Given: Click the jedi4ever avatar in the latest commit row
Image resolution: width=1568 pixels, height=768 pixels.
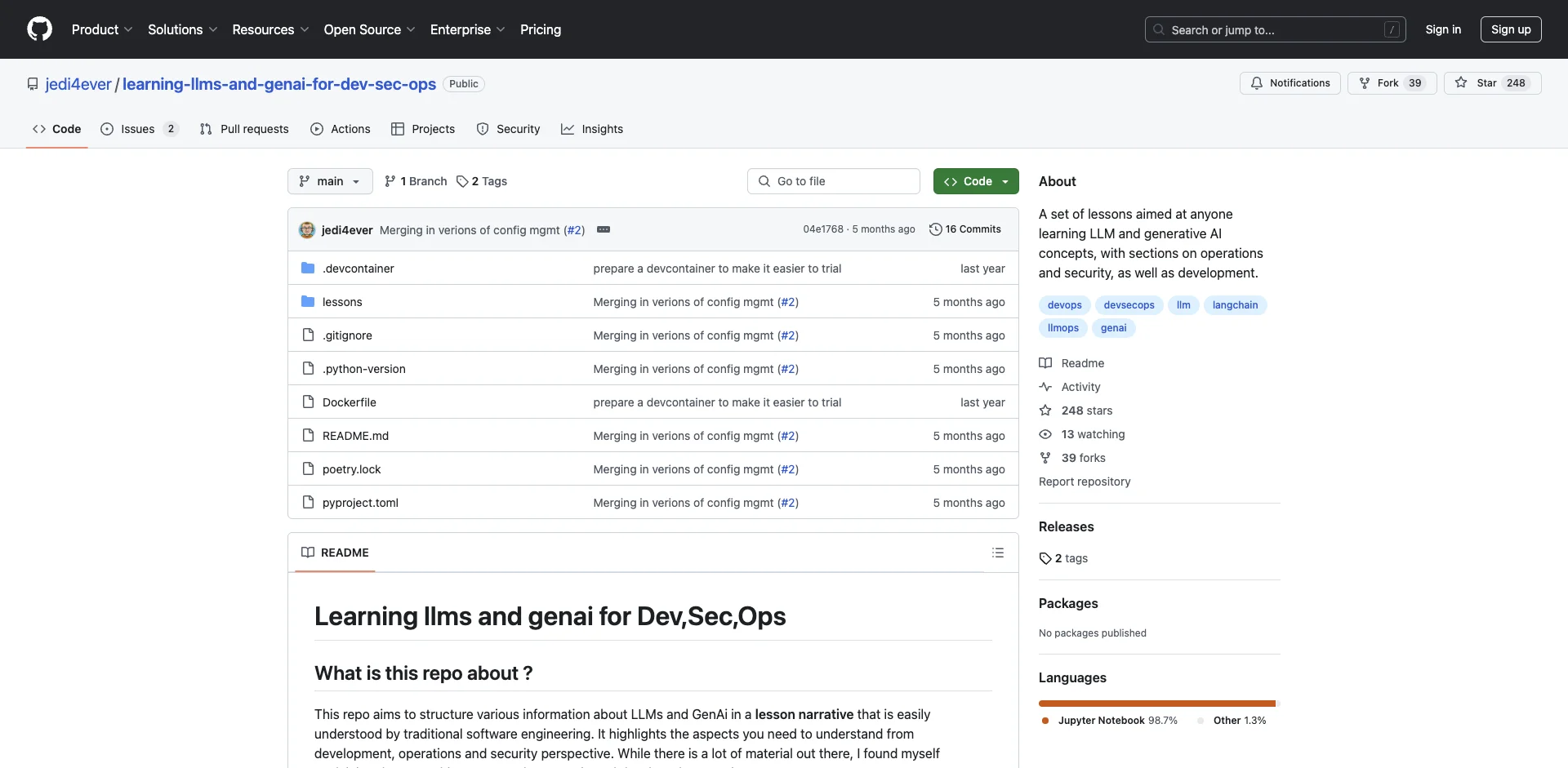Looking at the screenshot, I should (307, 230).
